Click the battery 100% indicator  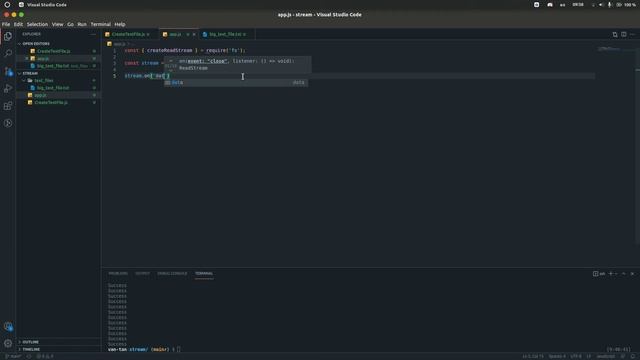[x=627, y=5]
